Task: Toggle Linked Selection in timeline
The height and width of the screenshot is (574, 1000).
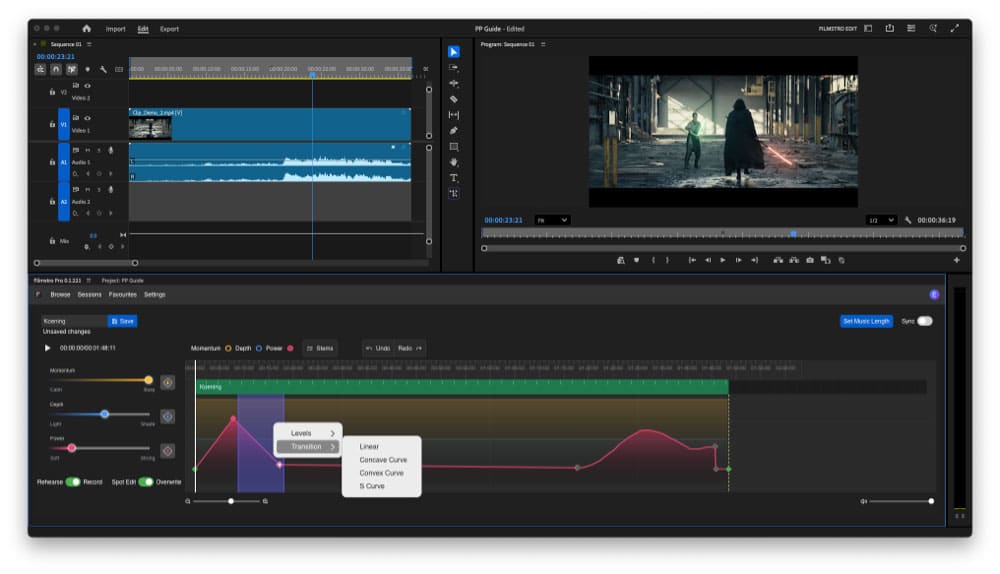Action: point(71,69)
